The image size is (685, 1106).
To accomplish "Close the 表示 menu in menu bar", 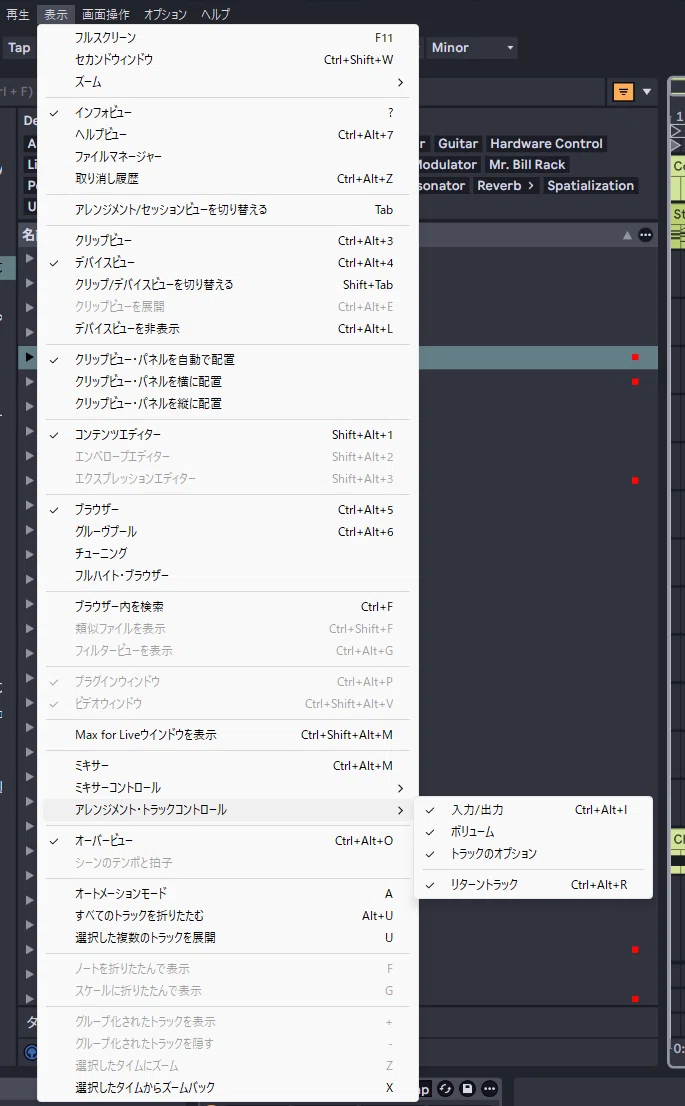I will pos(56,14).
